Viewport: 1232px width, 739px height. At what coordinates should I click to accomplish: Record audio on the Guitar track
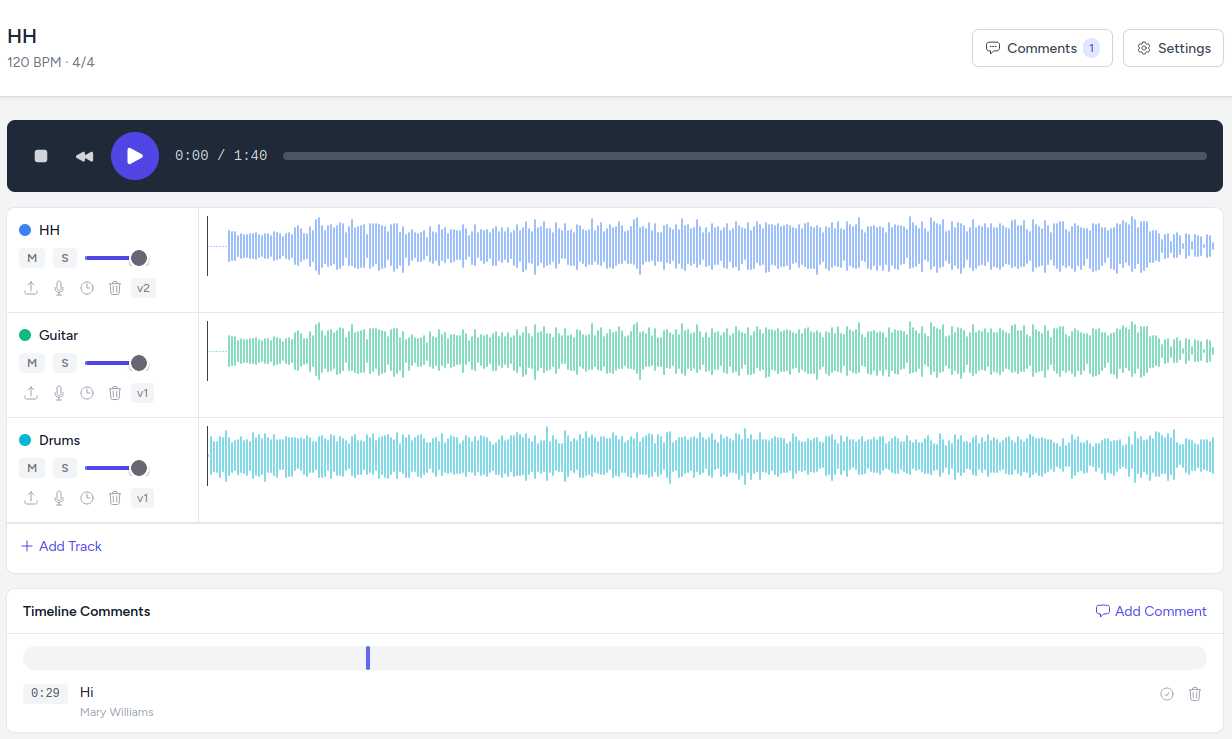(59, 393)
